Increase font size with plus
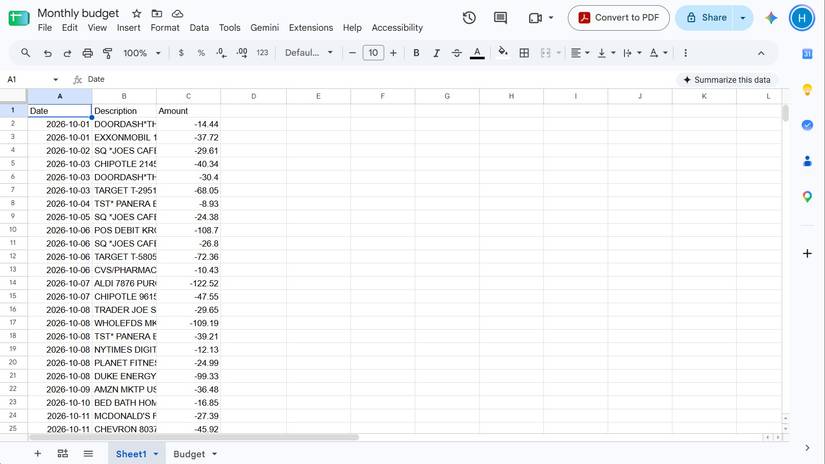 click(x=393, y=53)
